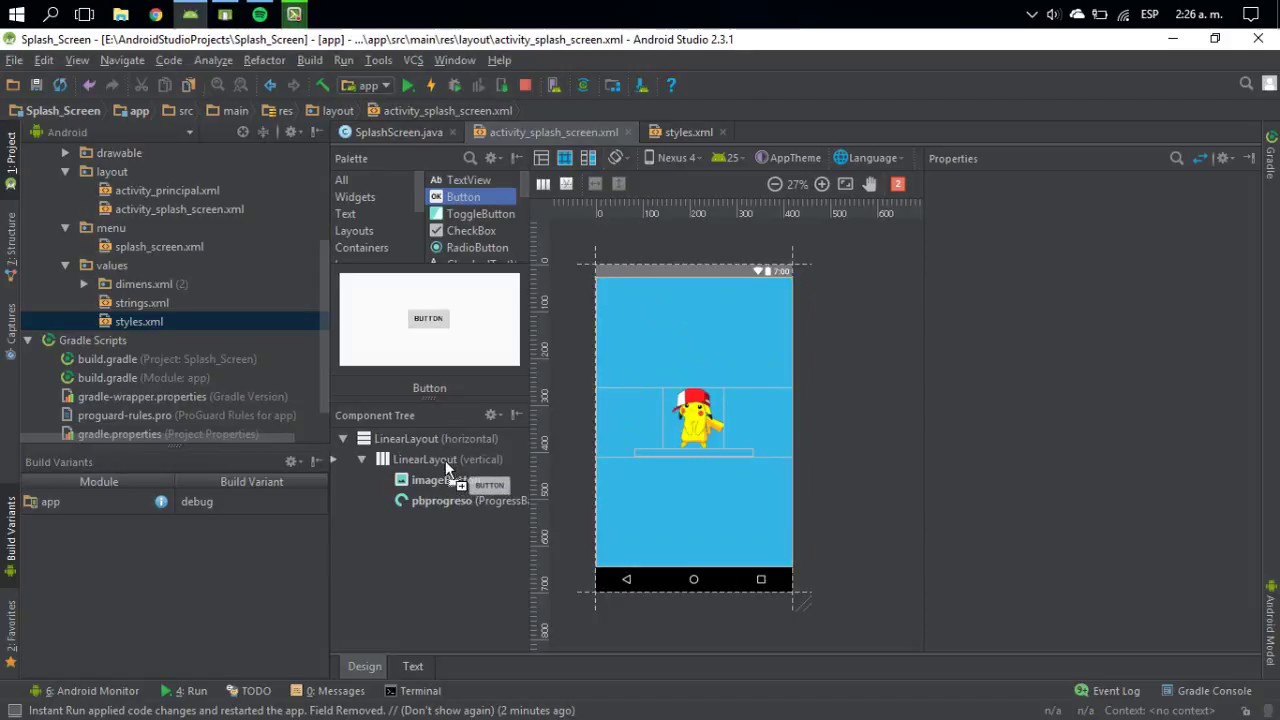Click the Search Everywhere magnifier at top right
The width and height of the screenshot is (1280, 720).
pyautogui.click(x=1246, y=85)
